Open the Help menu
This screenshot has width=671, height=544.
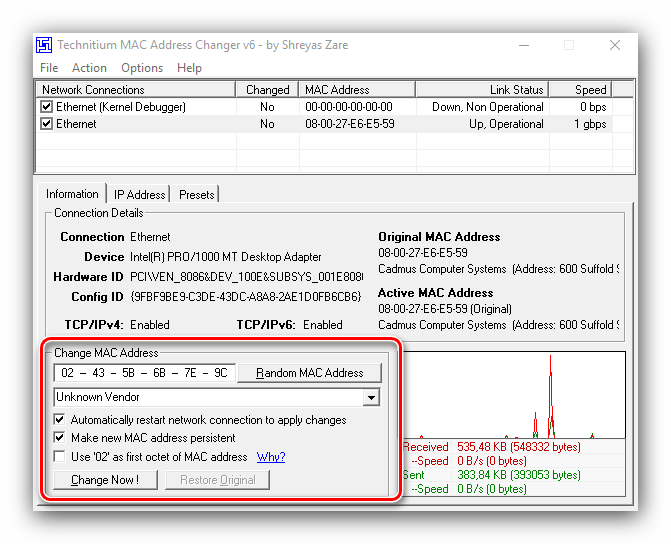click(x=189, y=68)
